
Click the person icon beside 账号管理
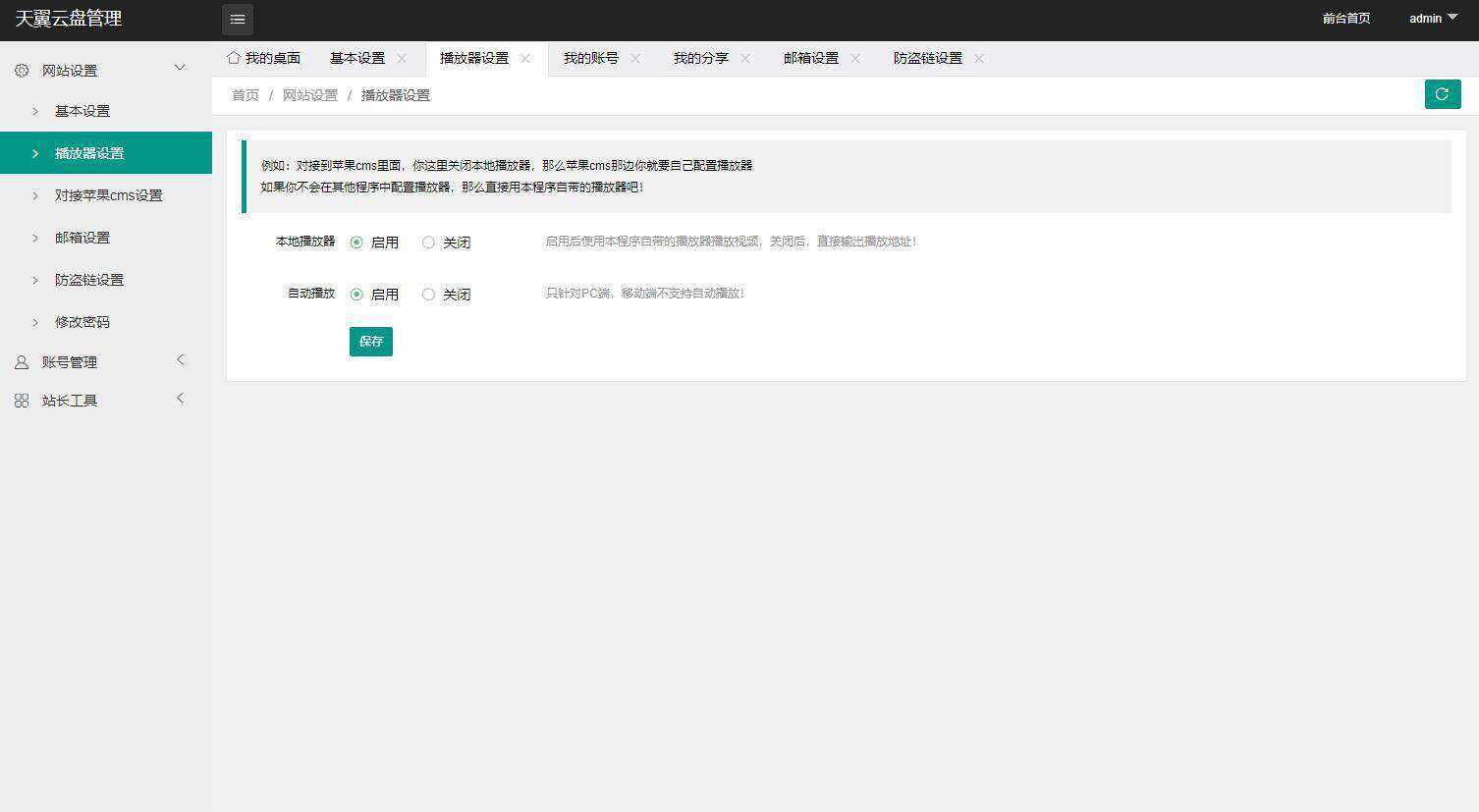pyautogui.click(x=22, y=361)
